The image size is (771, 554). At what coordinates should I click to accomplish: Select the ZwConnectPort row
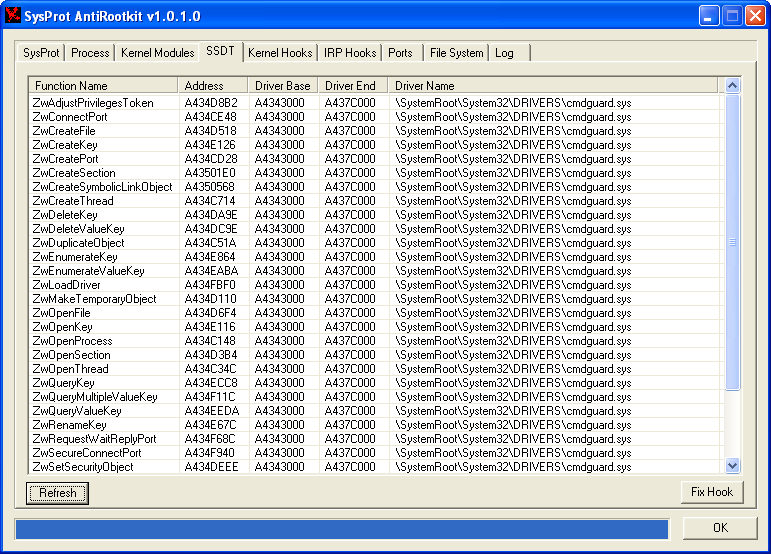[x=374, y=117]
